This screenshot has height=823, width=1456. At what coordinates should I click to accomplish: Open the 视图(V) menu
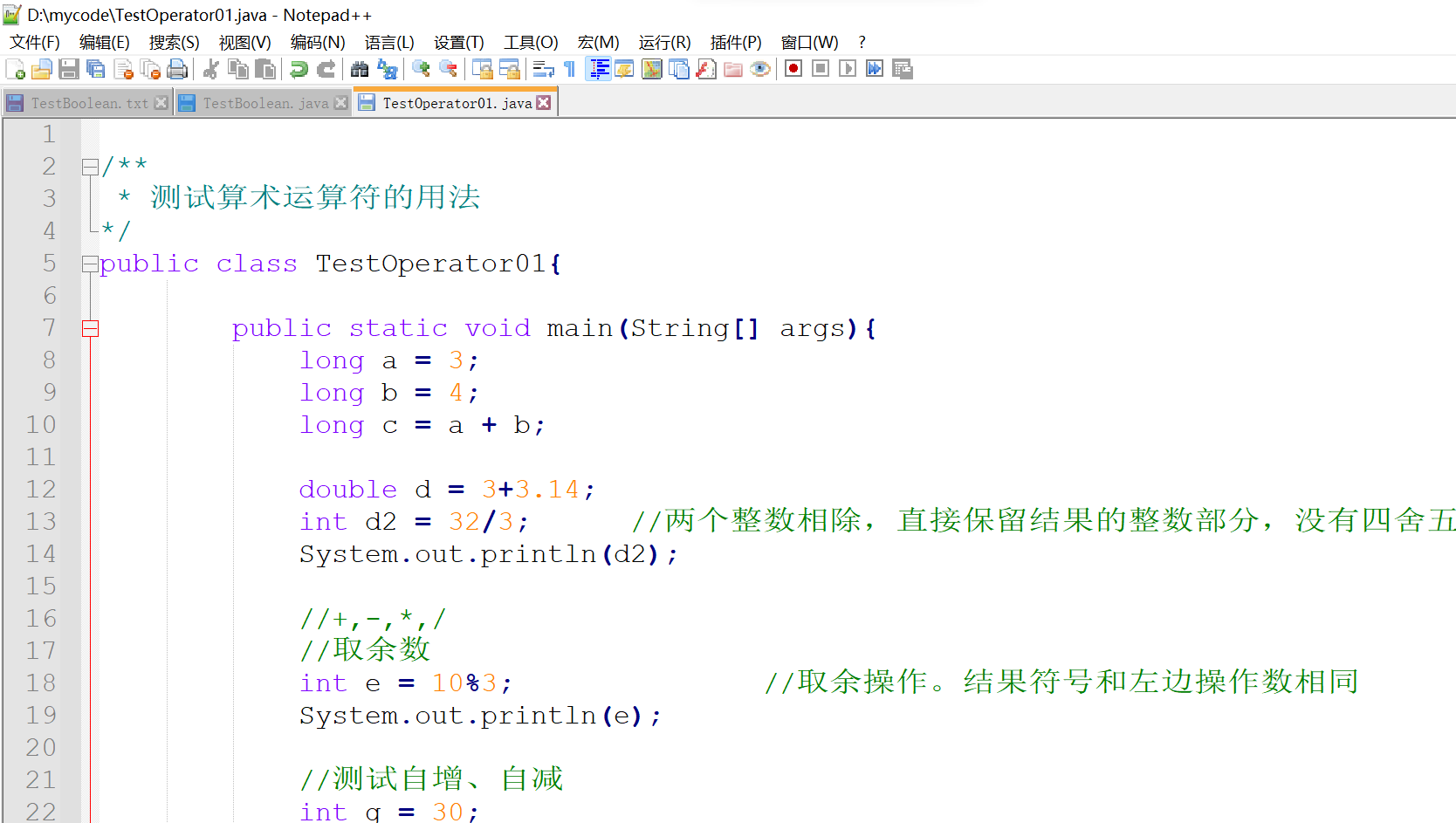(244, 42)
